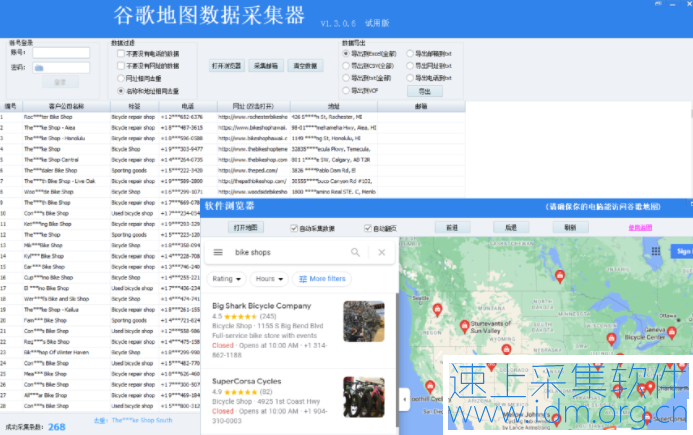693x435 pixels.
Task: Select 导出到VCF radio option
Action: click(x=346, y=91)
